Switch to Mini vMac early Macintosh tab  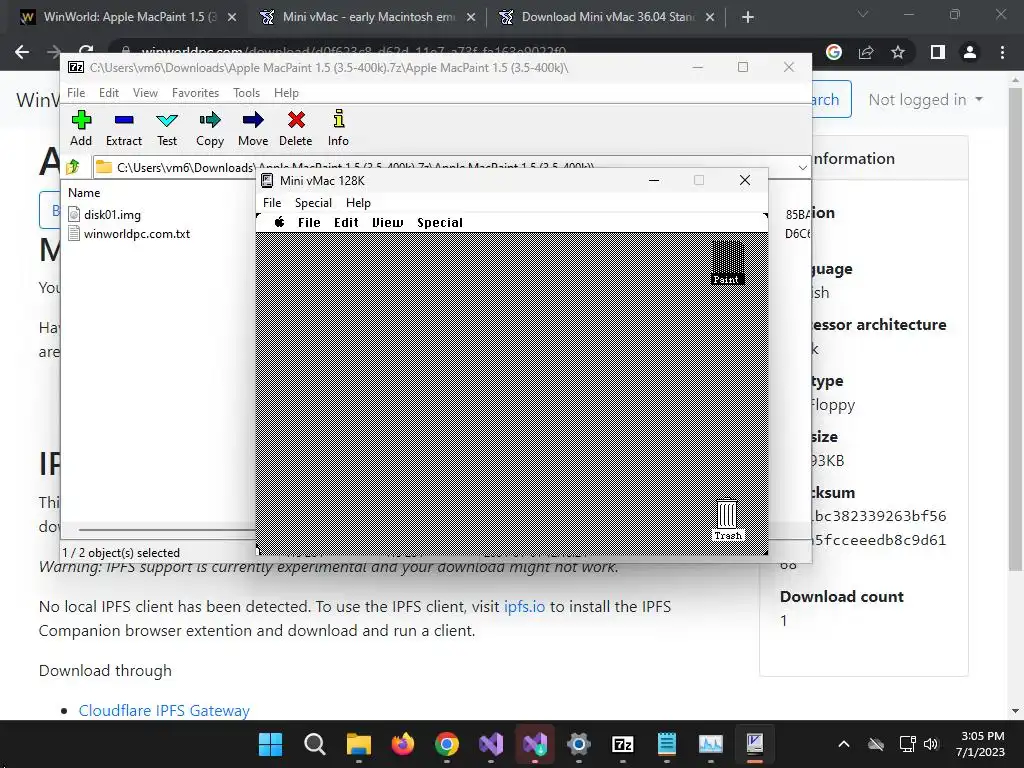[x=368, y=17]
